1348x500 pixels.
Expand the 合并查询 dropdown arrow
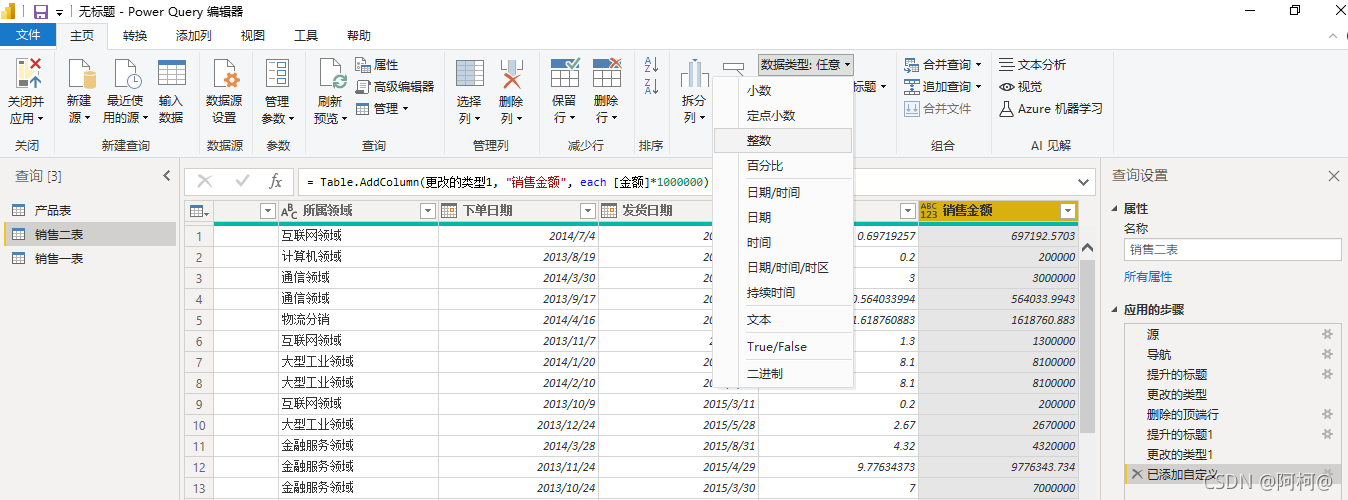(978, 65)
